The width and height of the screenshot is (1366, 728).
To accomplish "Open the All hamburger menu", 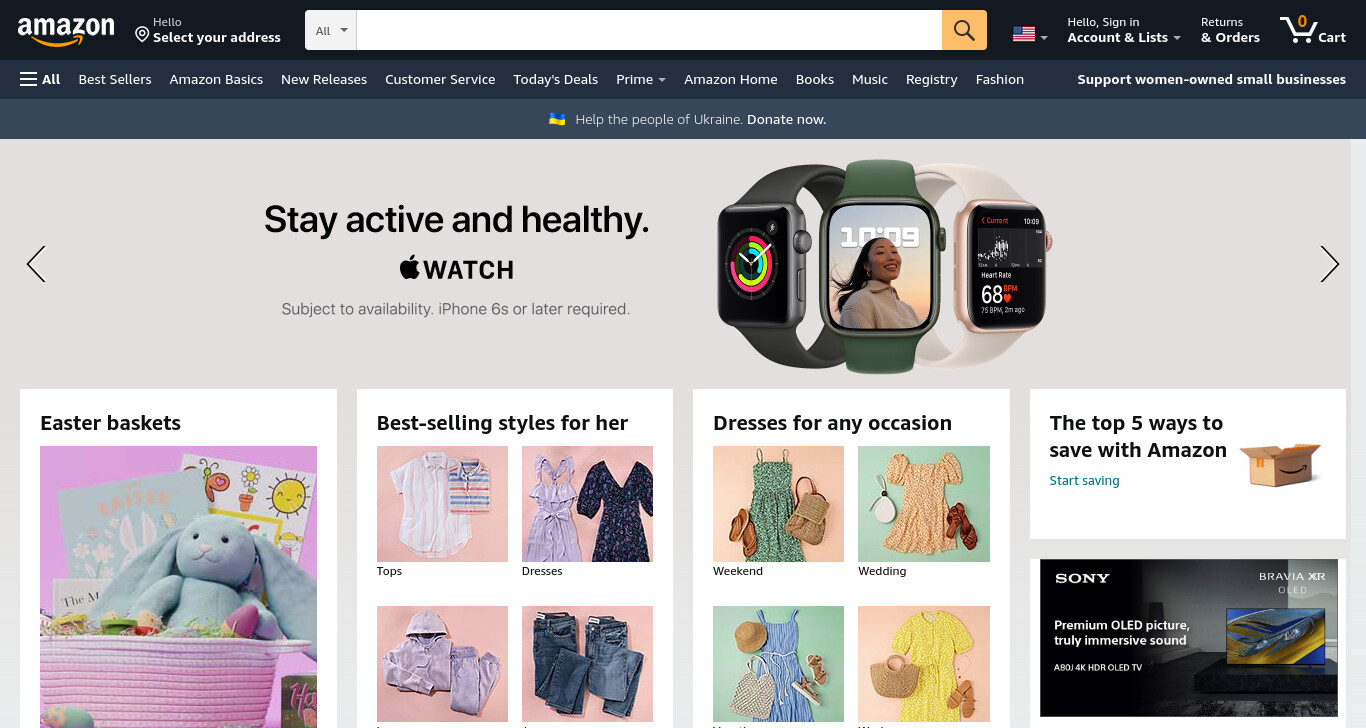I will pos(40,79).
